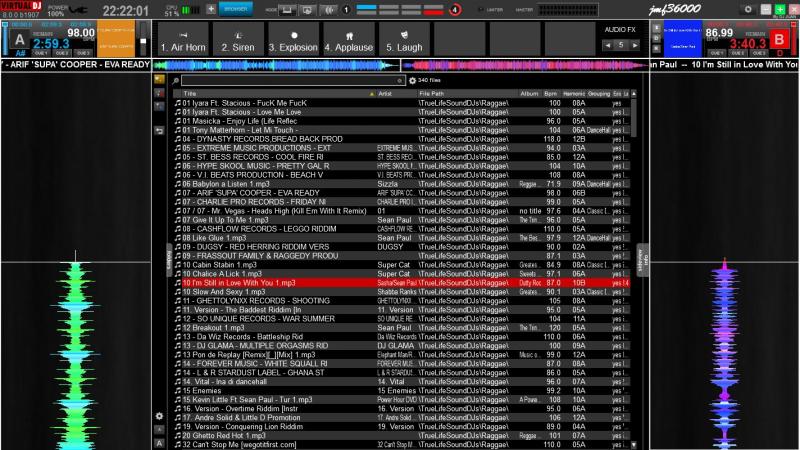Increase Audio FX slot number with right arrow

[x=635, y=45]
